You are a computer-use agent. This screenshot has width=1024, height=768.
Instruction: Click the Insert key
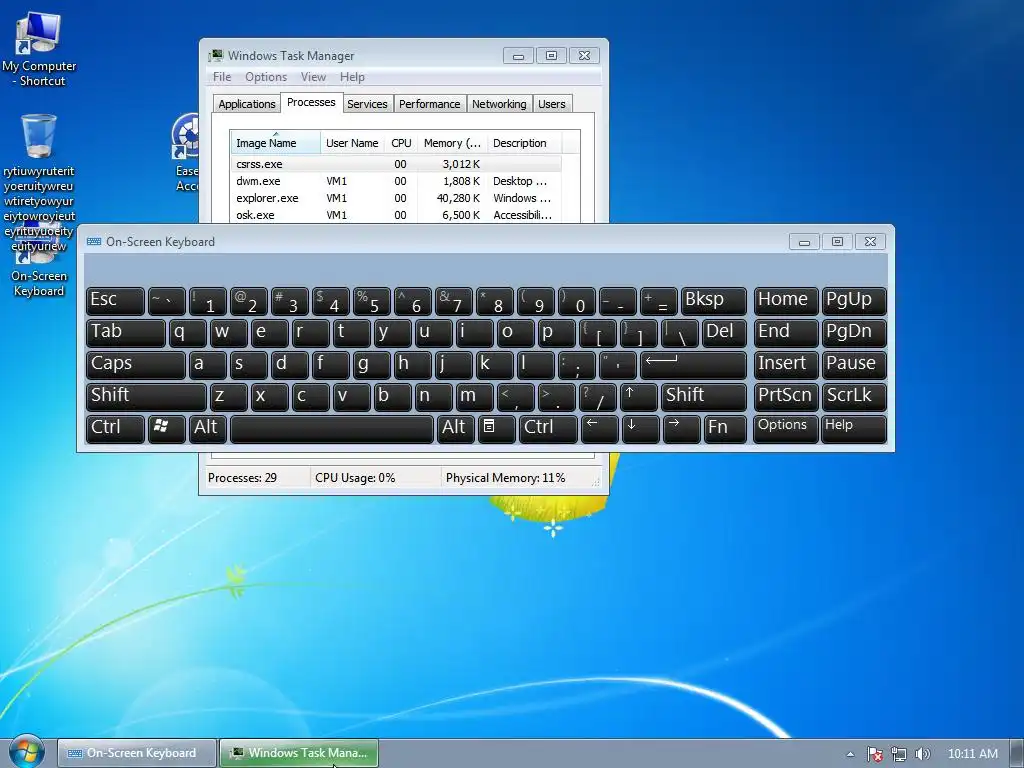[786, 365]
